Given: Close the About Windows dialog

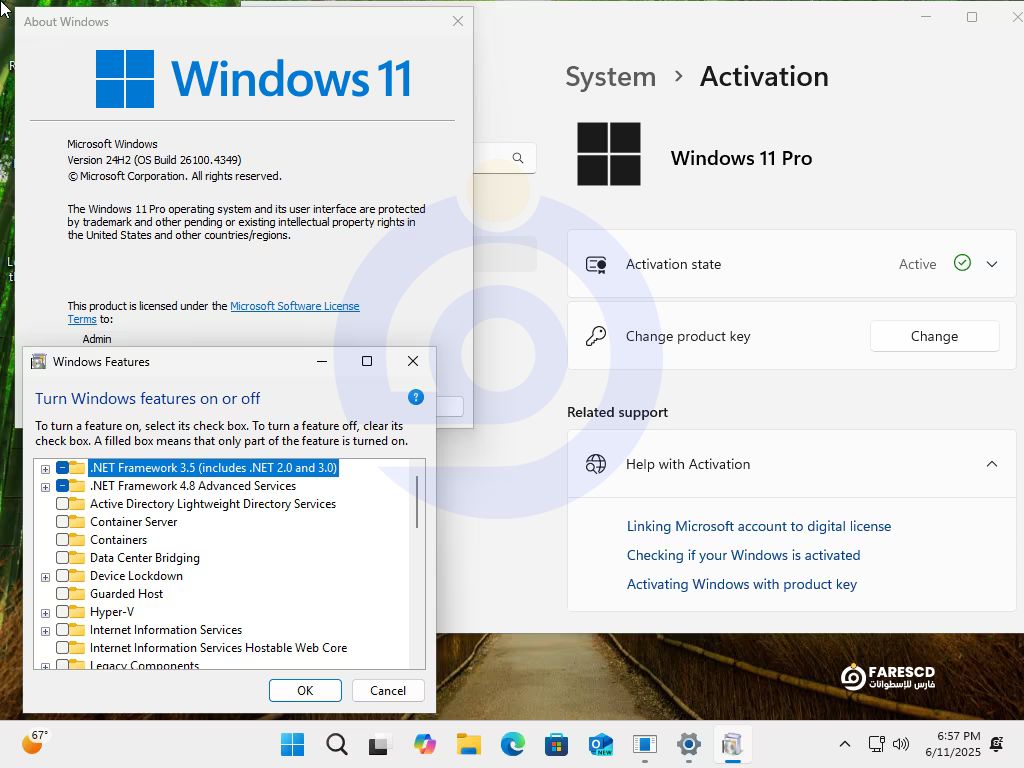Looking at the screenshot, I should click(458, 21).
